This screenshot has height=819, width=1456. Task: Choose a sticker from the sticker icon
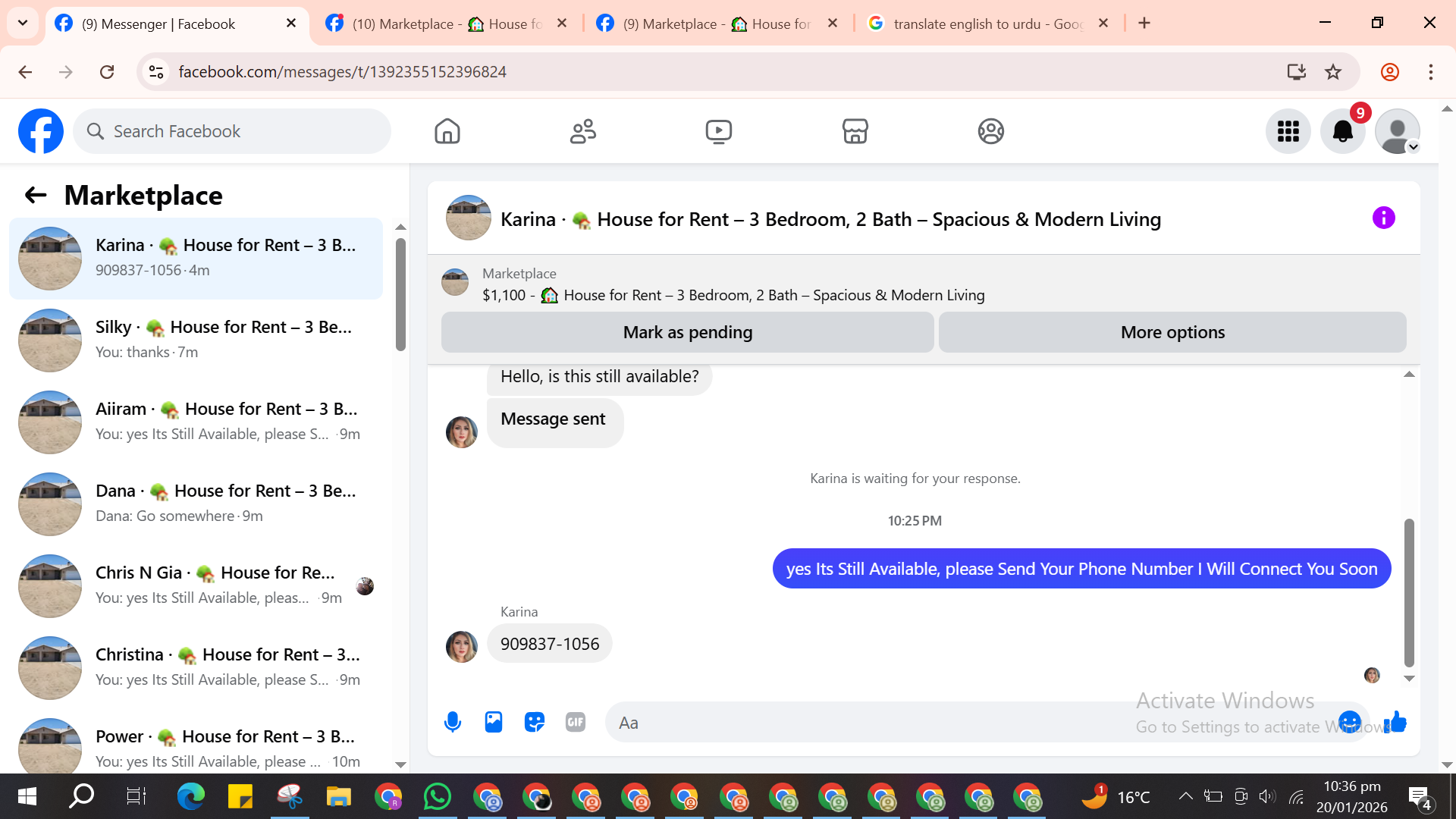click(535, 722)
